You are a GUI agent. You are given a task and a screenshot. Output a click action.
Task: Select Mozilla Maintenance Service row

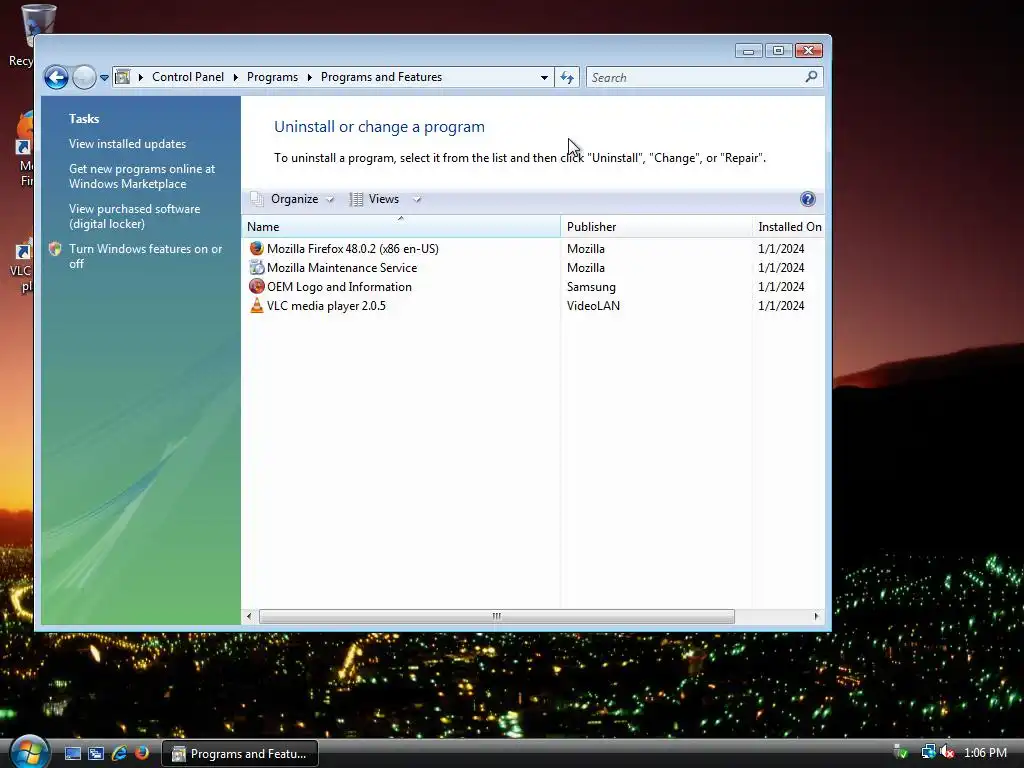[x=533, y=268]
